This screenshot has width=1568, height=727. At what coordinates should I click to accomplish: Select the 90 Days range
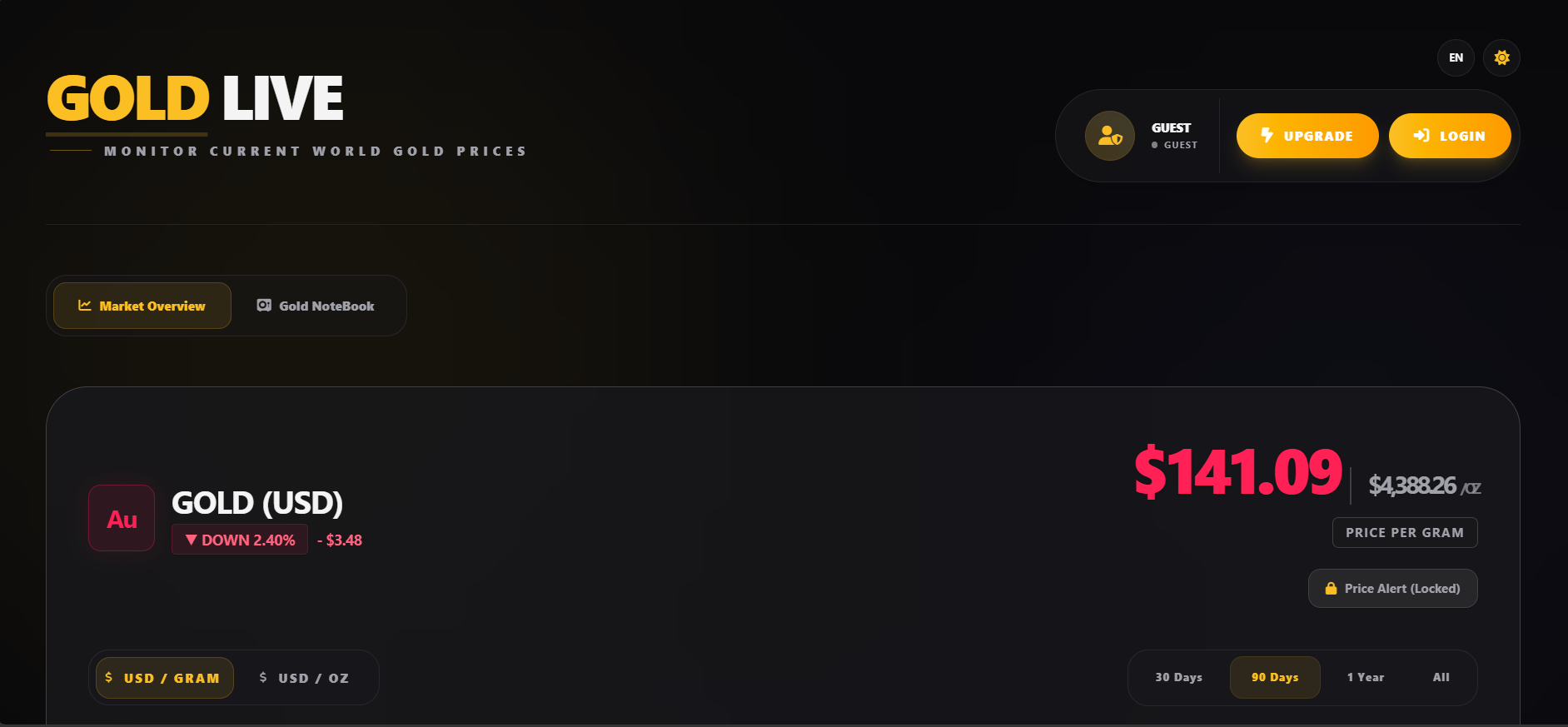pos(1275,677)
